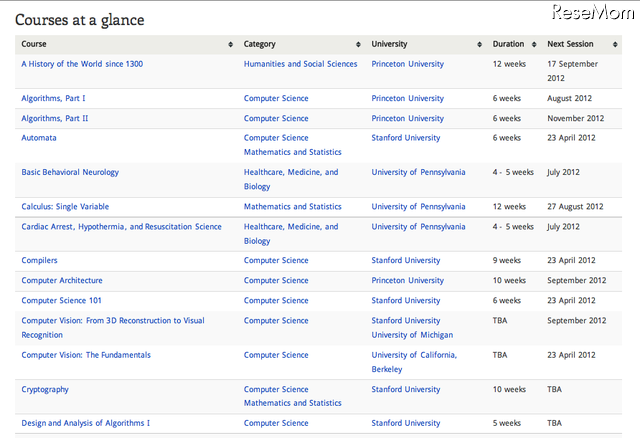
Task: Sort table by the Course column arrow
Action: [x=231, y=44]
